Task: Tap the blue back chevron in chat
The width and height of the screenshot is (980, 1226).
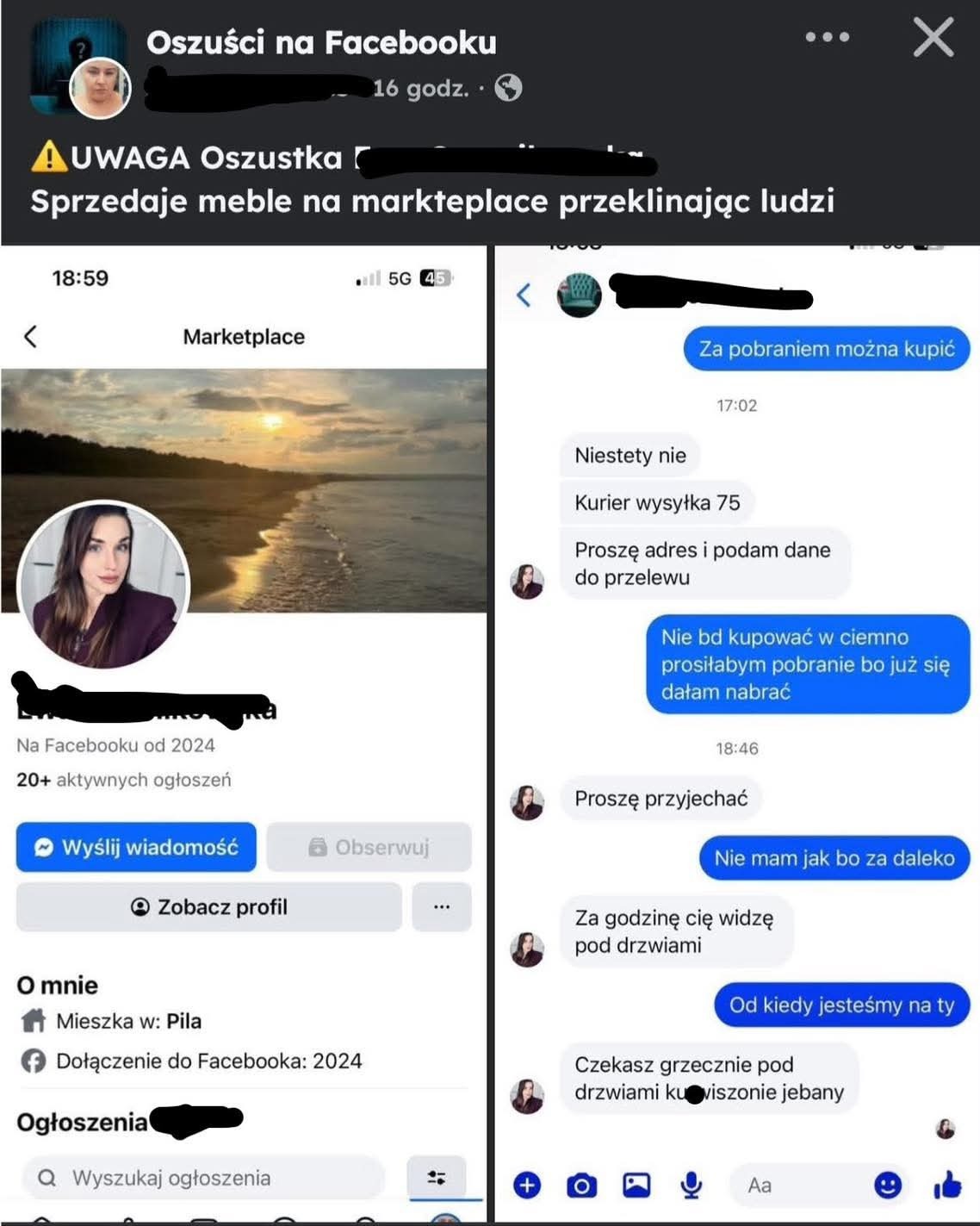Action: 524,295
